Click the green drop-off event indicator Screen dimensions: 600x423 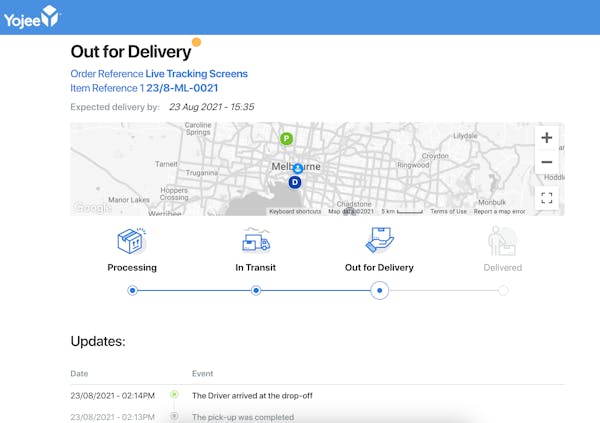[174, 394]
